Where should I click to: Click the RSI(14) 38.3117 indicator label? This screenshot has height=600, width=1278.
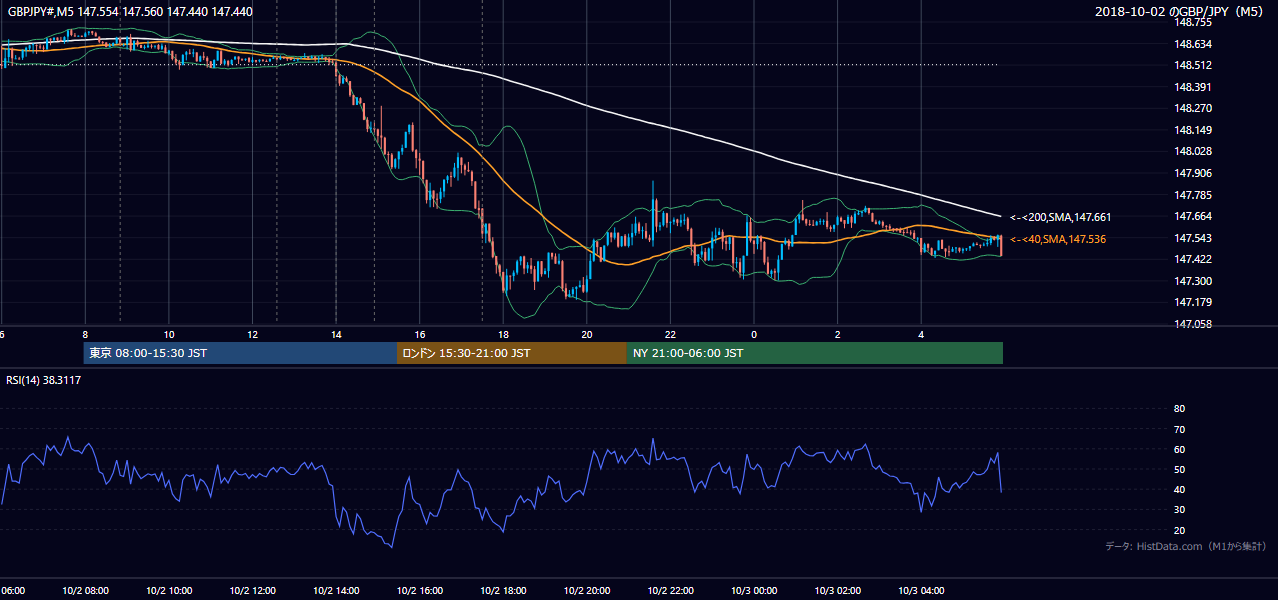pyautogui.click(x=43, y=380)
